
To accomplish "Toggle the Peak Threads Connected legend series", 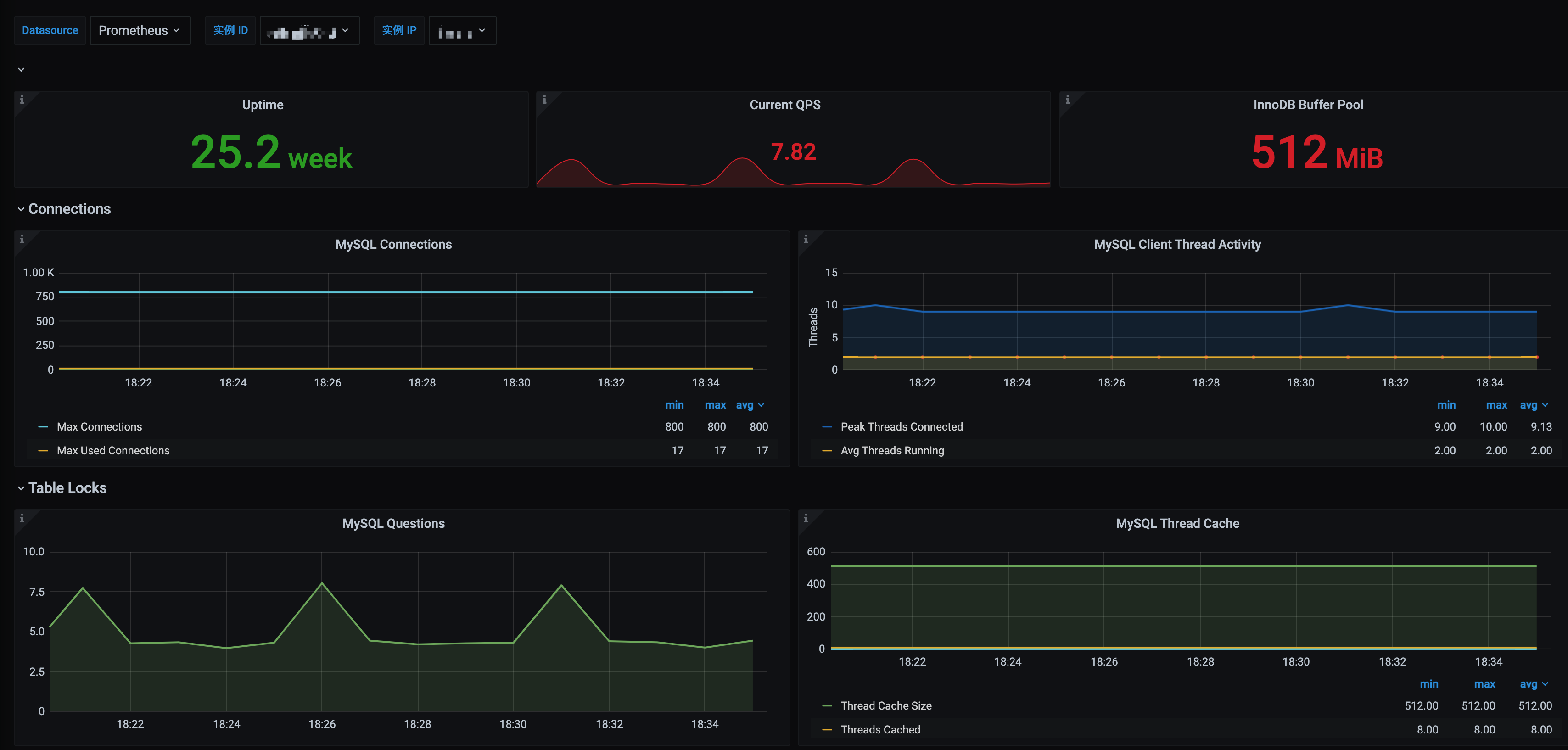I will point(901,427).
